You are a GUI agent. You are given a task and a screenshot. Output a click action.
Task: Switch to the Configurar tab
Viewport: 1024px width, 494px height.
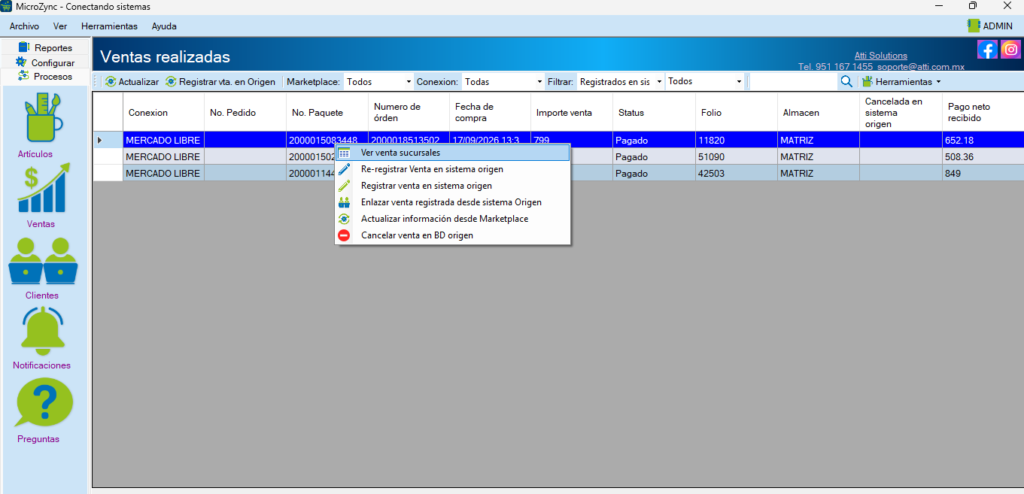coord(46,62)
